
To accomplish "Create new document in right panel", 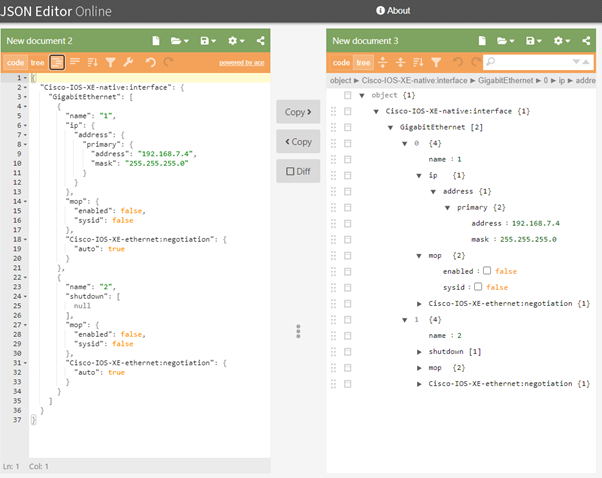I will [482, 41].
